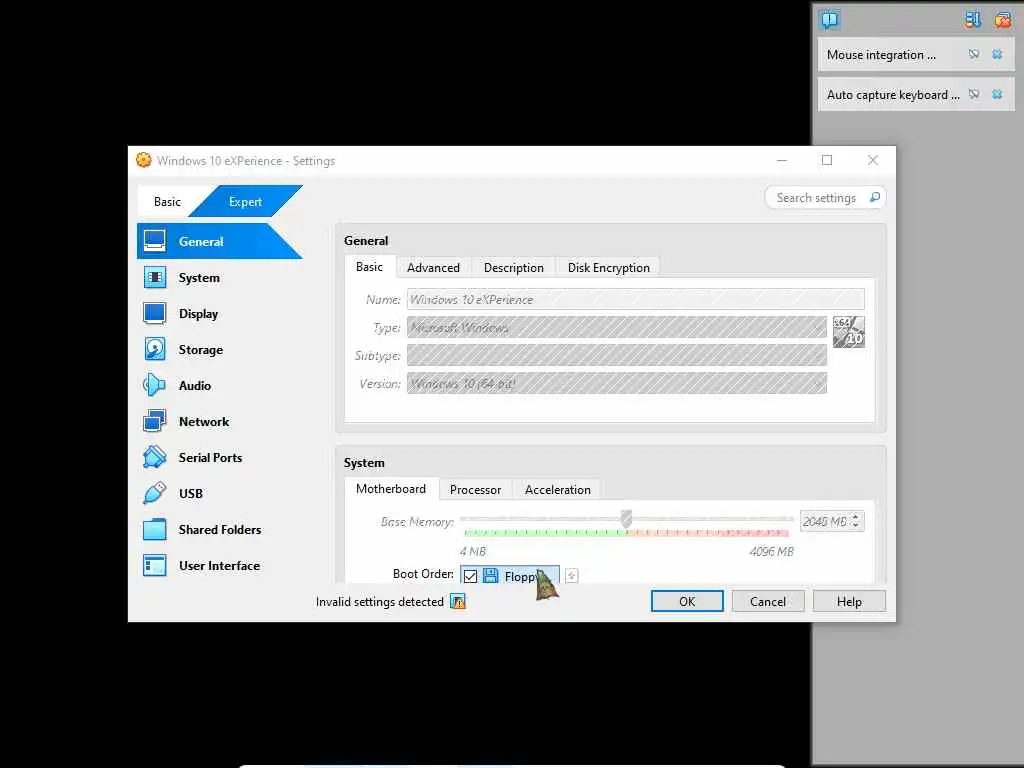Click the Mouse integration notification text

click(x=881, y=55)
